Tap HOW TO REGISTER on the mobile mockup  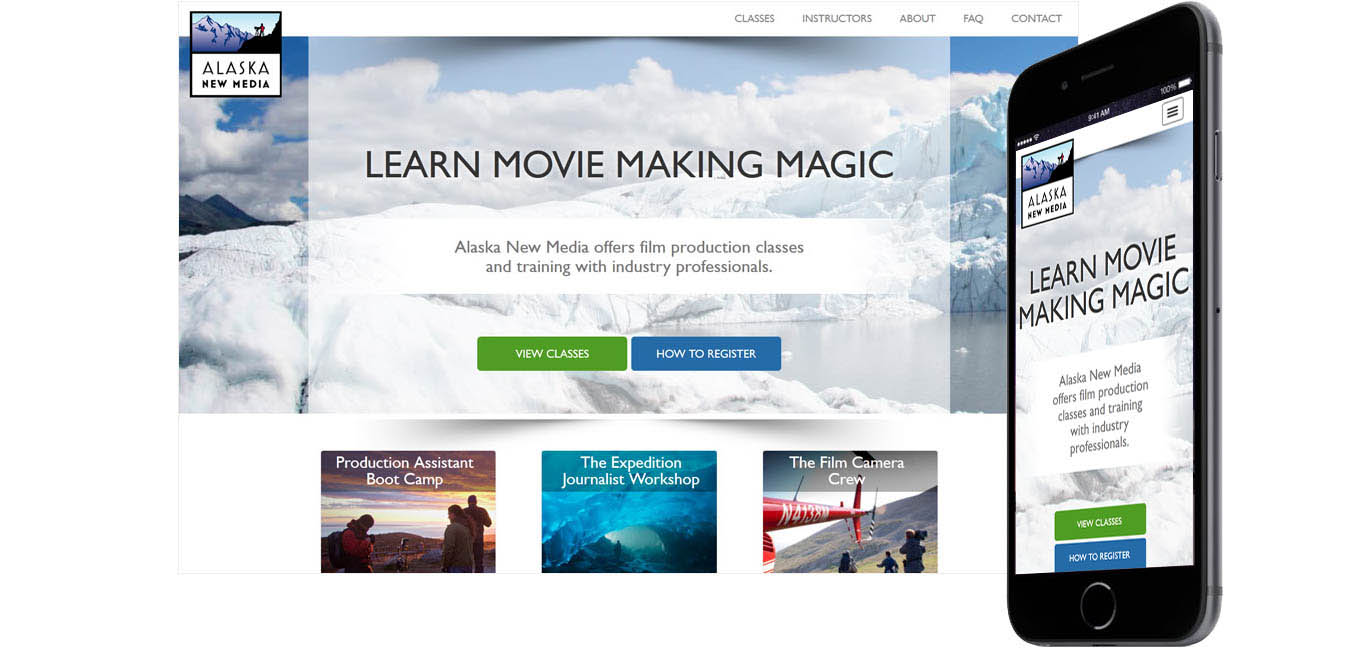pyautogui.click(x=1100, y=556)
